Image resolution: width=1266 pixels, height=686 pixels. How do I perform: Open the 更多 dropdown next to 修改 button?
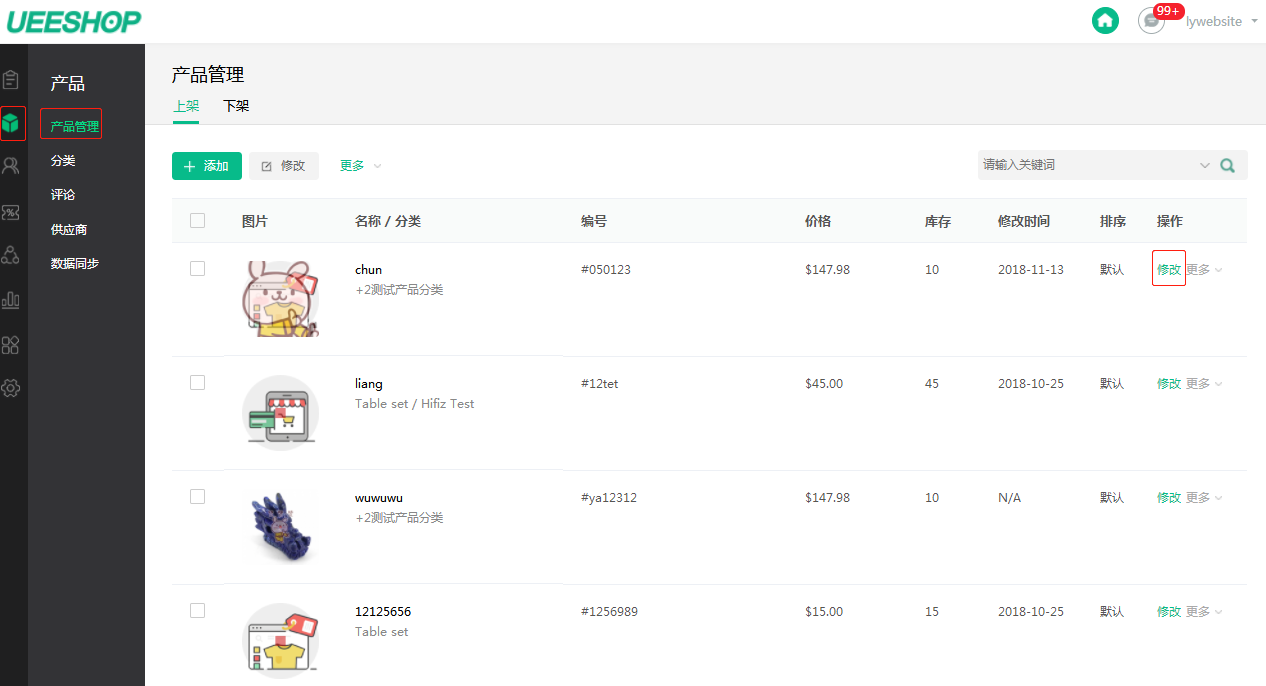click(x=360, y=166)
